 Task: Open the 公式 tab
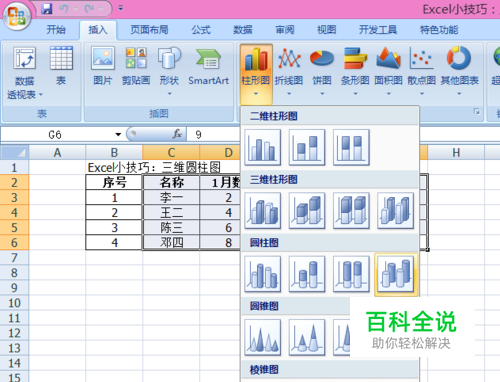[201, 30]
